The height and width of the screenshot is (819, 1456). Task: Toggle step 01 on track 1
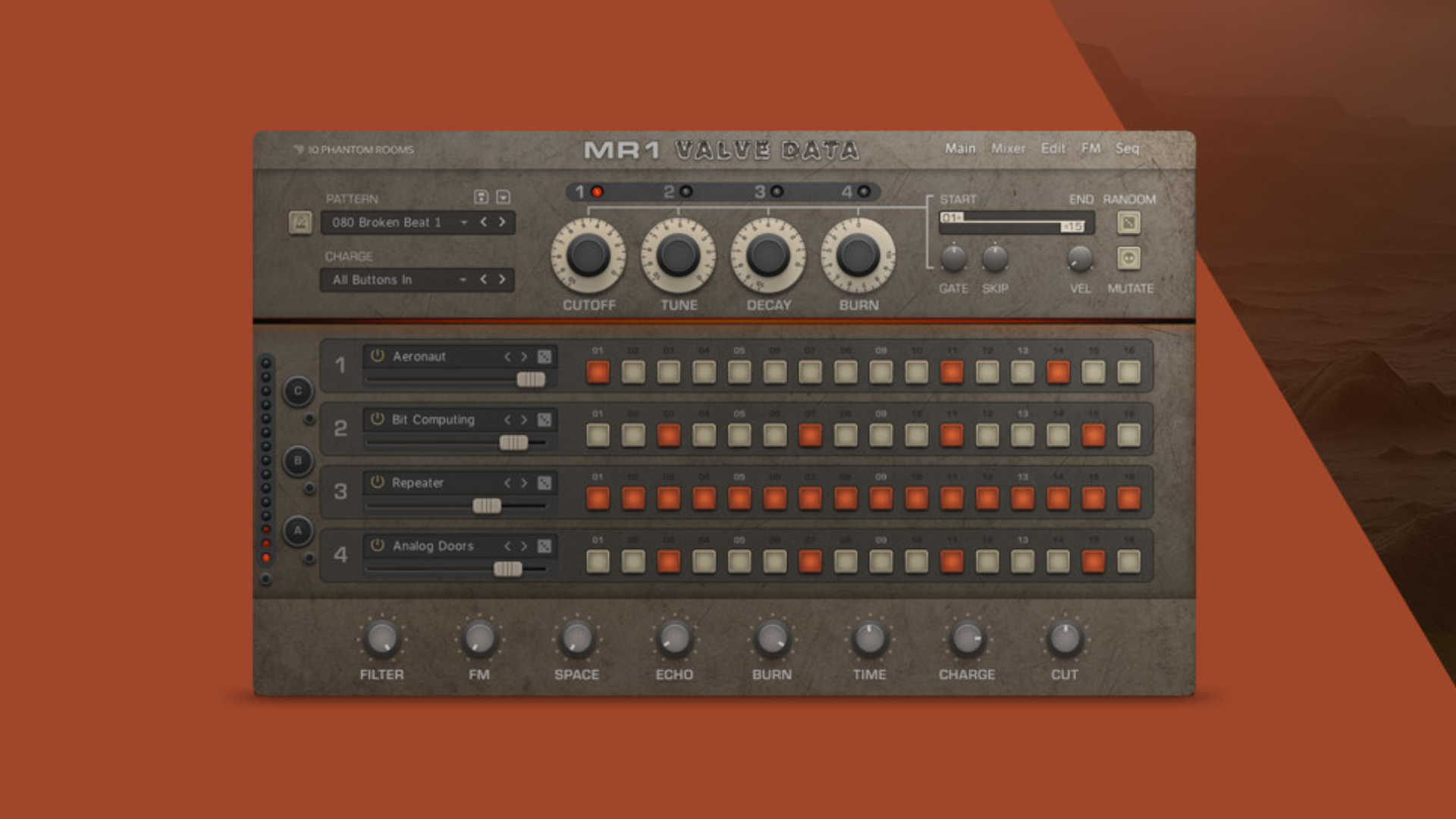click(x=598, y=372)
